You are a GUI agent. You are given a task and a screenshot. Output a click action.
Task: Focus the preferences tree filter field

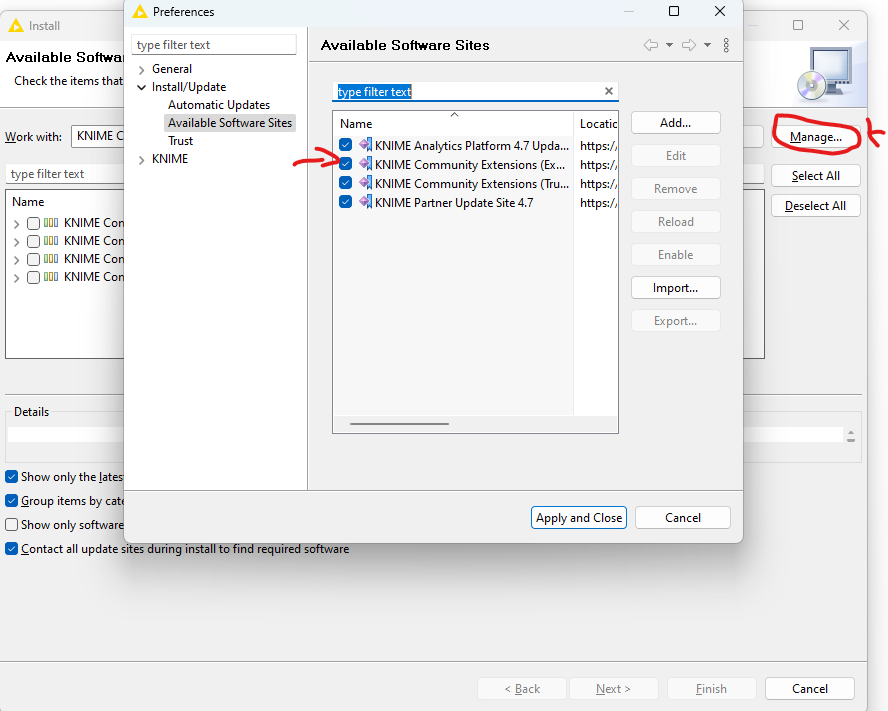[214, 45]
